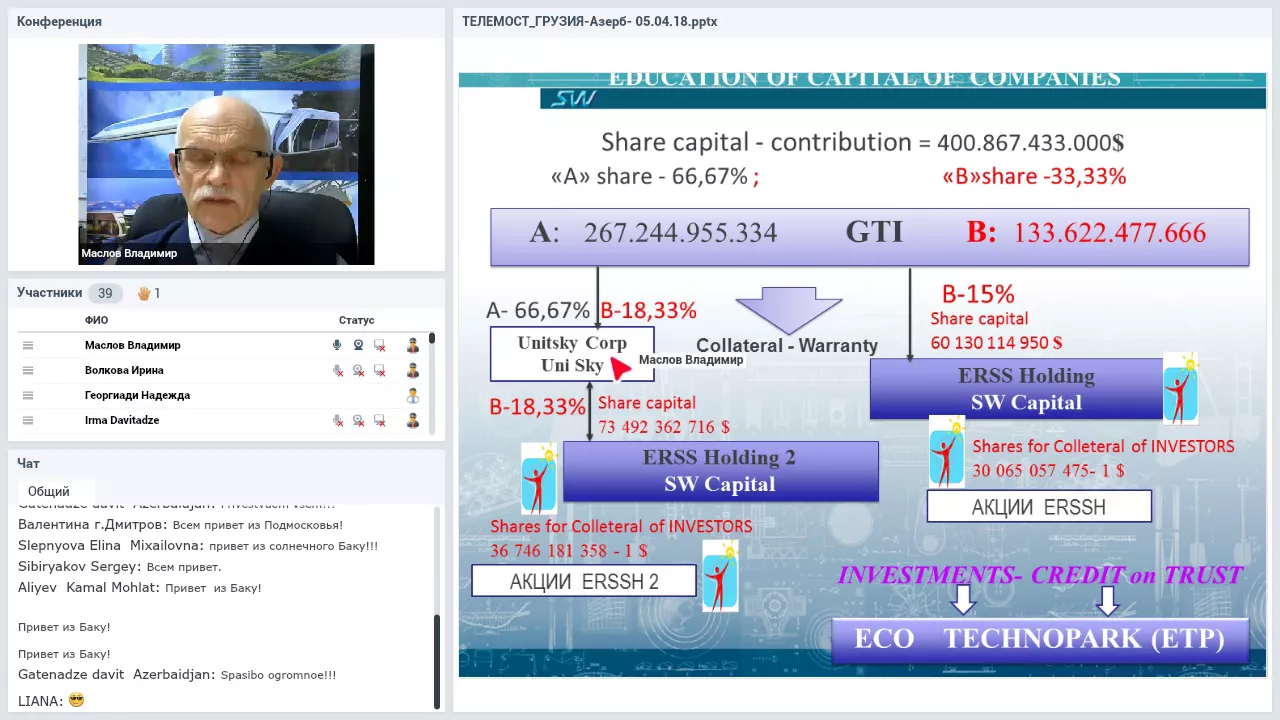Click the avatar icon of Георгиади Надежда
Screen dimensions: 1280x720
(413, 395)
